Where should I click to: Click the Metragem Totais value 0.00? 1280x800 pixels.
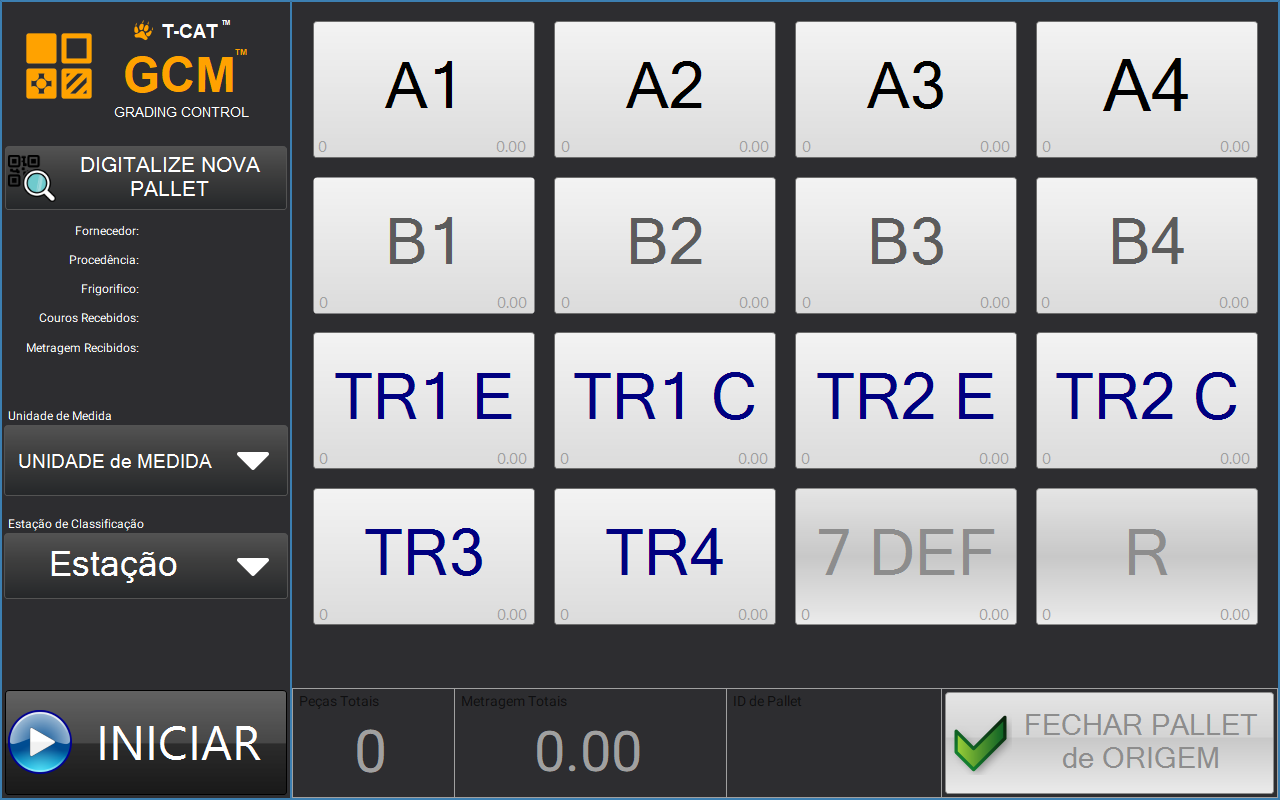coord(588,752)
